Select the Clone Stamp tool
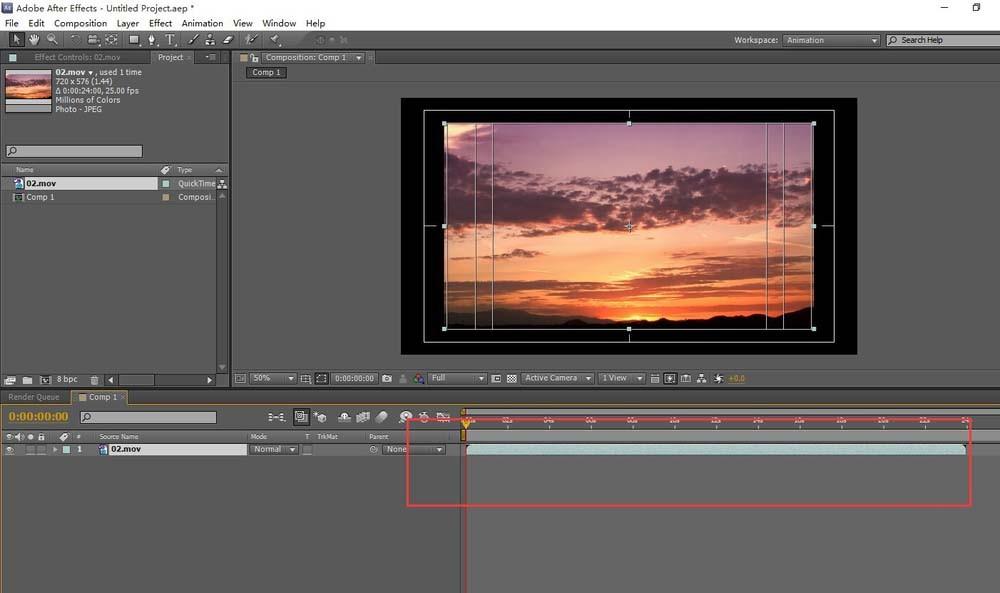 click(210, 40)
